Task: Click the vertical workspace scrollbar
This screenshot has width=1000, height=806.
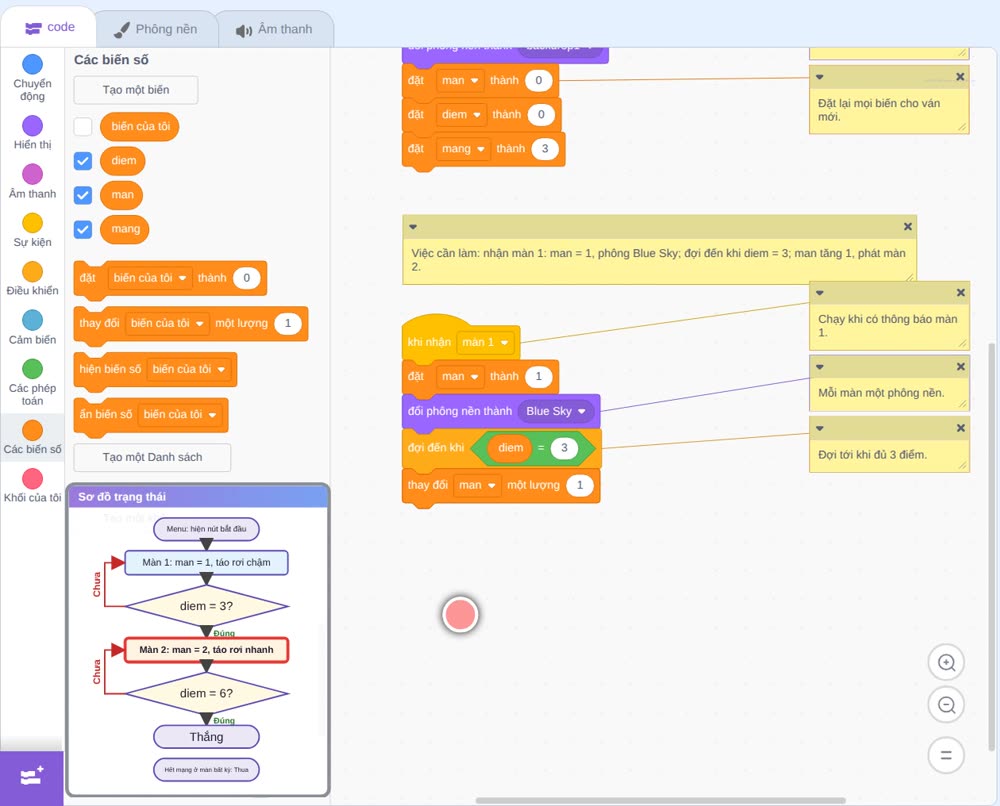Action: click(x=991, y=547)
